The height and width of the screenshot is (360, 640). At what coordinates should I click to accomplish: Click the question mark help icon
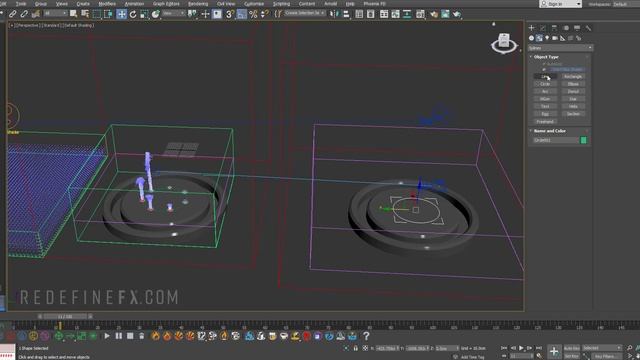click(x=366, y=336)
